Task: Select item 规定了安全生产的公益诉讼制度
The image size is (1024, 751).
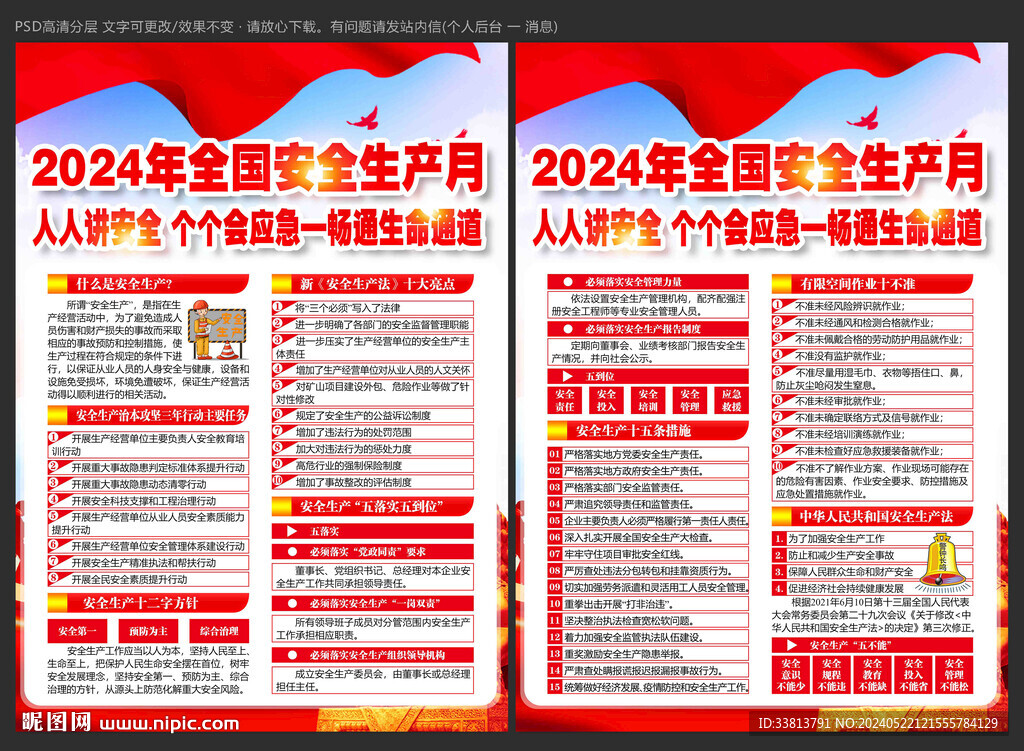Action: [x=372, y=415]
